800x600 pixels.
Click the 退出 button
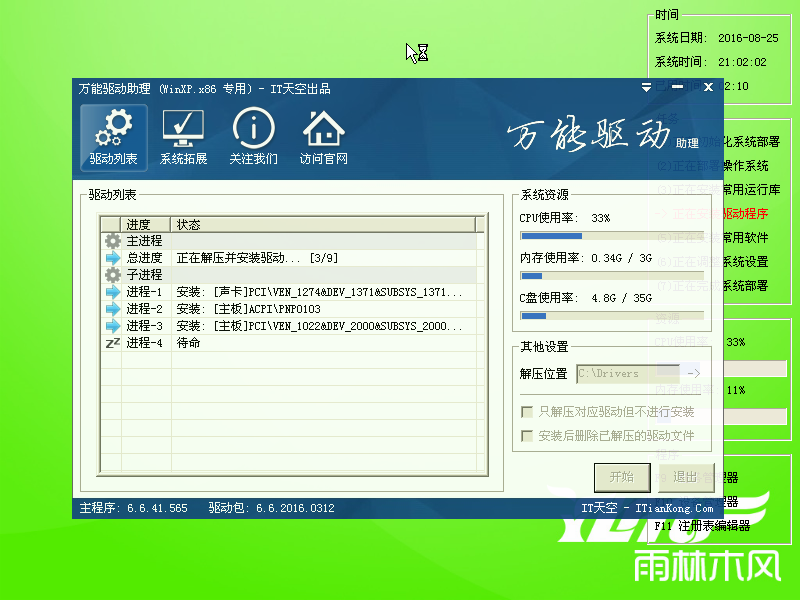pyautogui.click(x=686, y=477)
